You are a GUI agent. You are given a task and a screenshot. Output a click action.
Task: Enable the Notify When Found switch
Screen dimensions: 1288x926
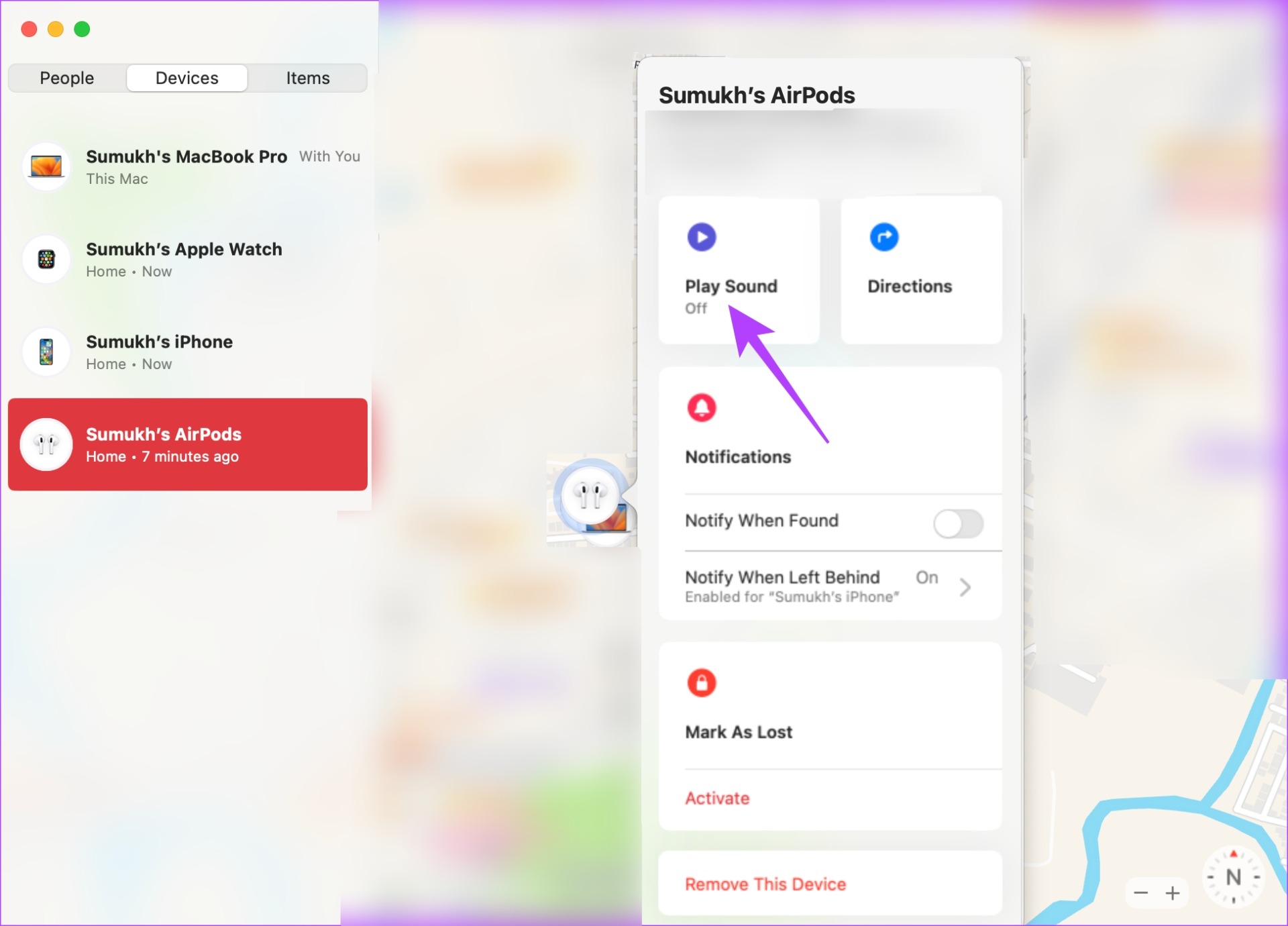click(959, 523)
